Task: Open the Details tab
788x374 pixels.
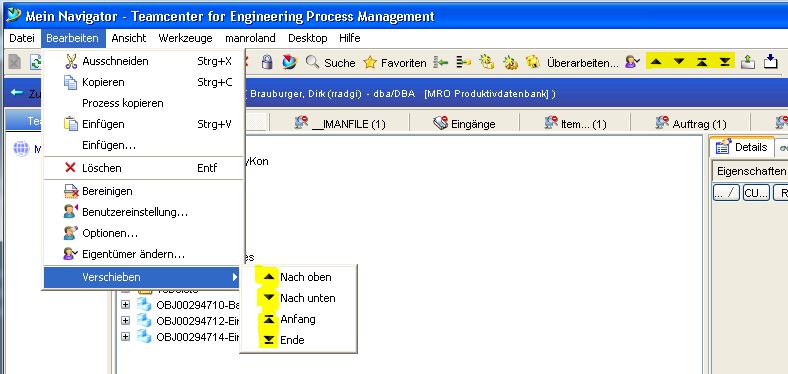Action: coord(743,147)
